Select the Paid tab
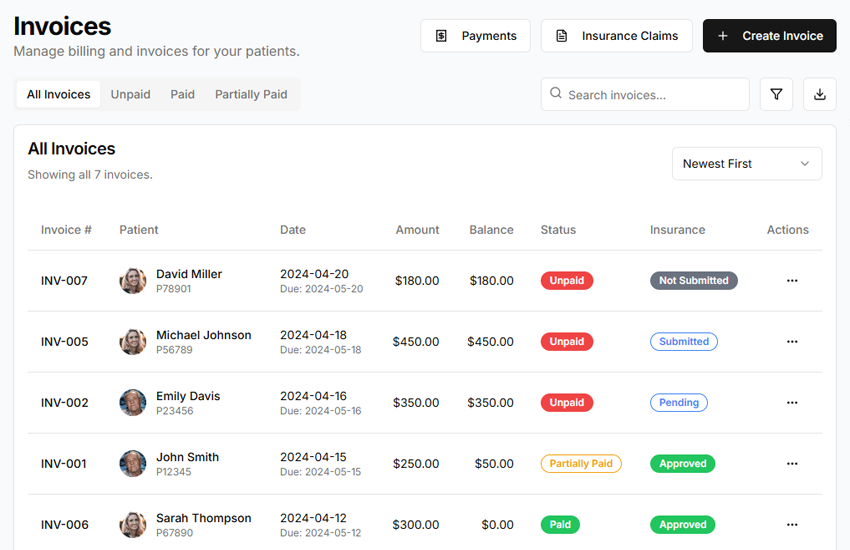Screen dimensions: 850x550 182,95
